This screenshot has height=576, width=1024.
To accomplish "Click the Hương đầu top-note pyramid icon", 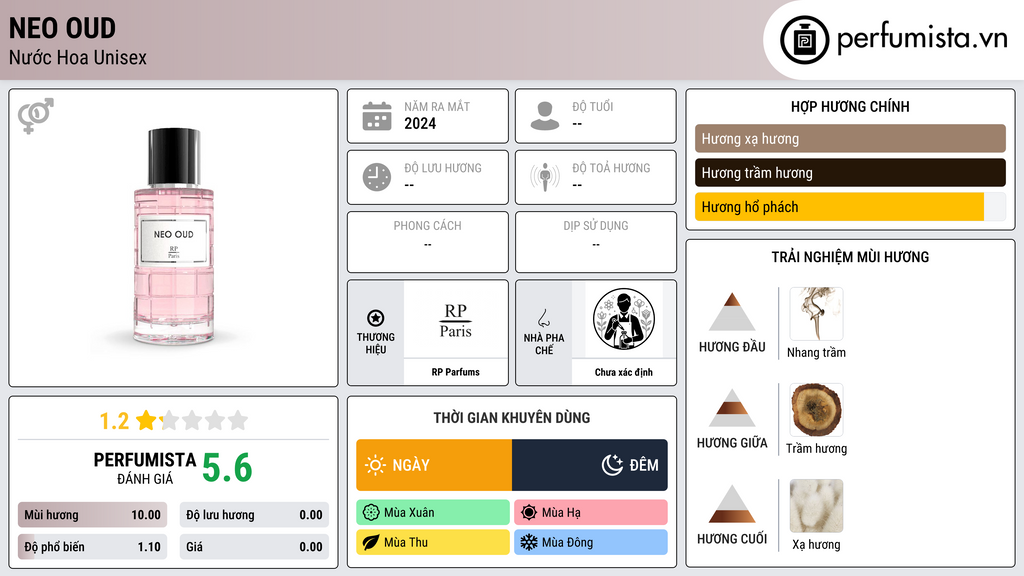I will point(732,312).
